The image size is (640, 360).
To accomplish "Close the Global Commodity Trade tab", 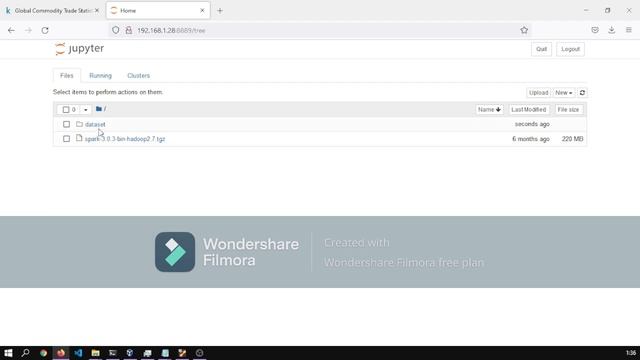I will coord(97,11).
